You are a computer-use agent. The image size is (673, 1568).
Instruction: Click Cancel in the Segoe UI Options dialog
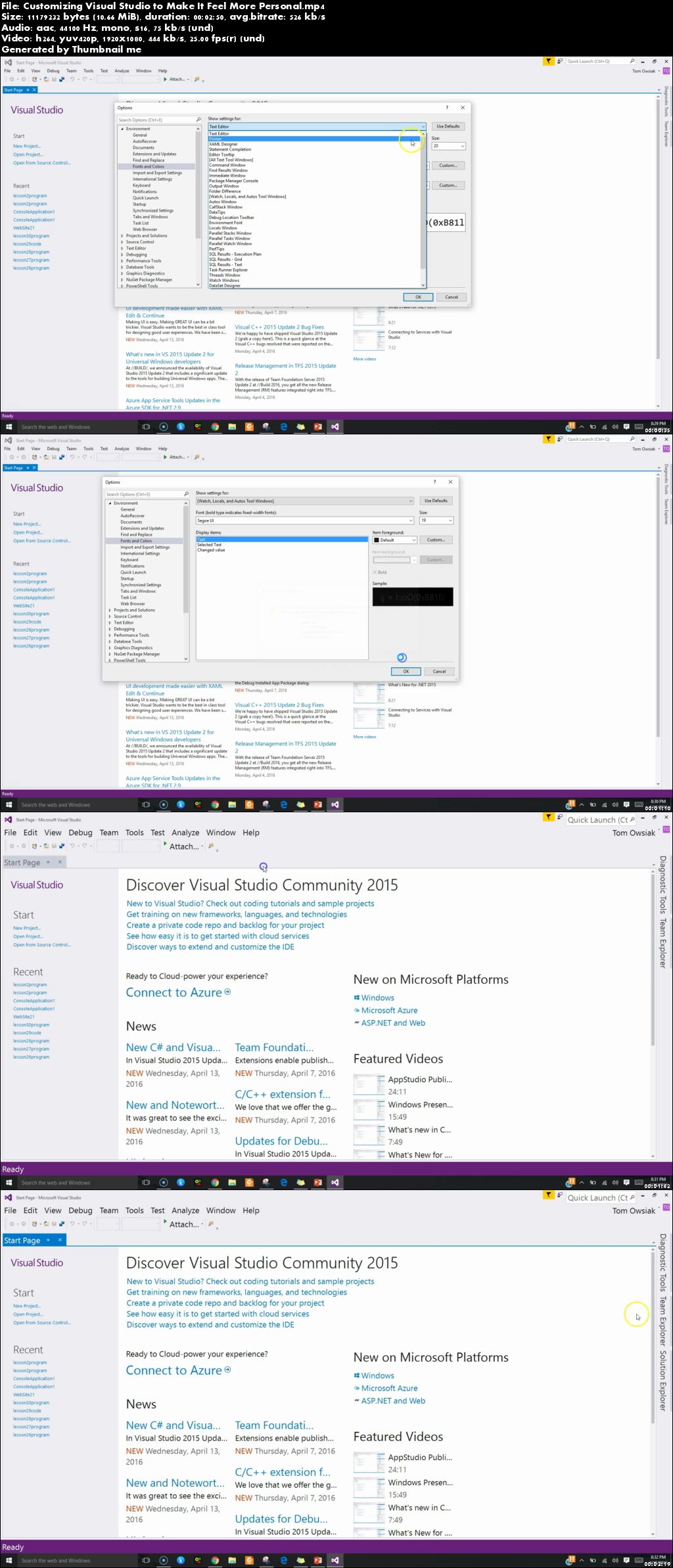pos(439,672)
